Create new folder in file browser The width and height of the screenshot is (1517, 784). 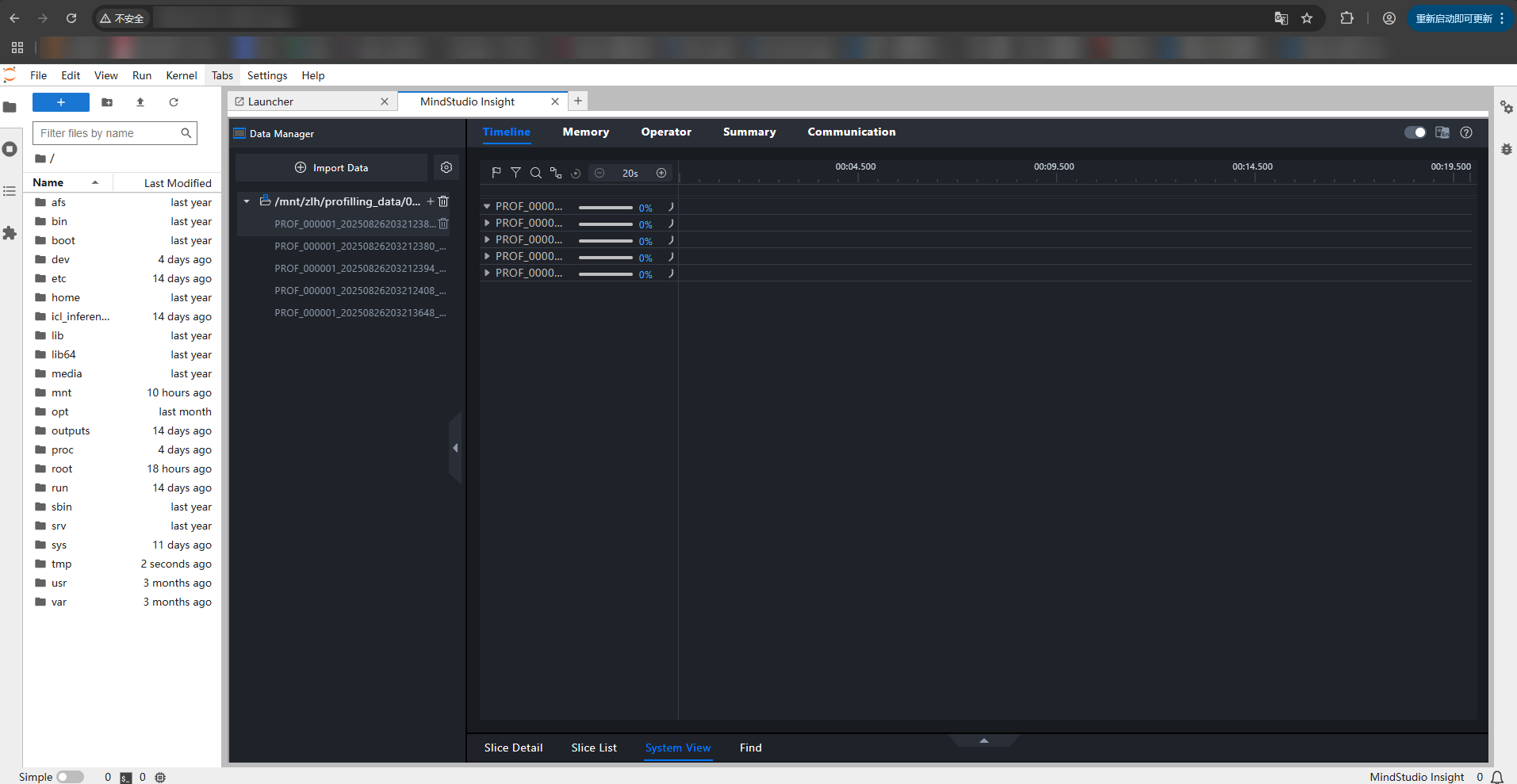[x=107, y=102]
